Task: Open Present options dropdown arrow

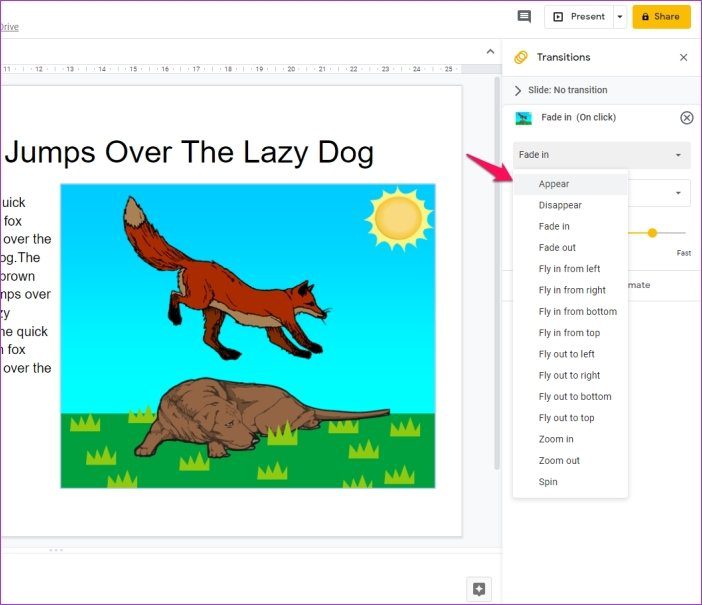Action: [x=620, y=17]
